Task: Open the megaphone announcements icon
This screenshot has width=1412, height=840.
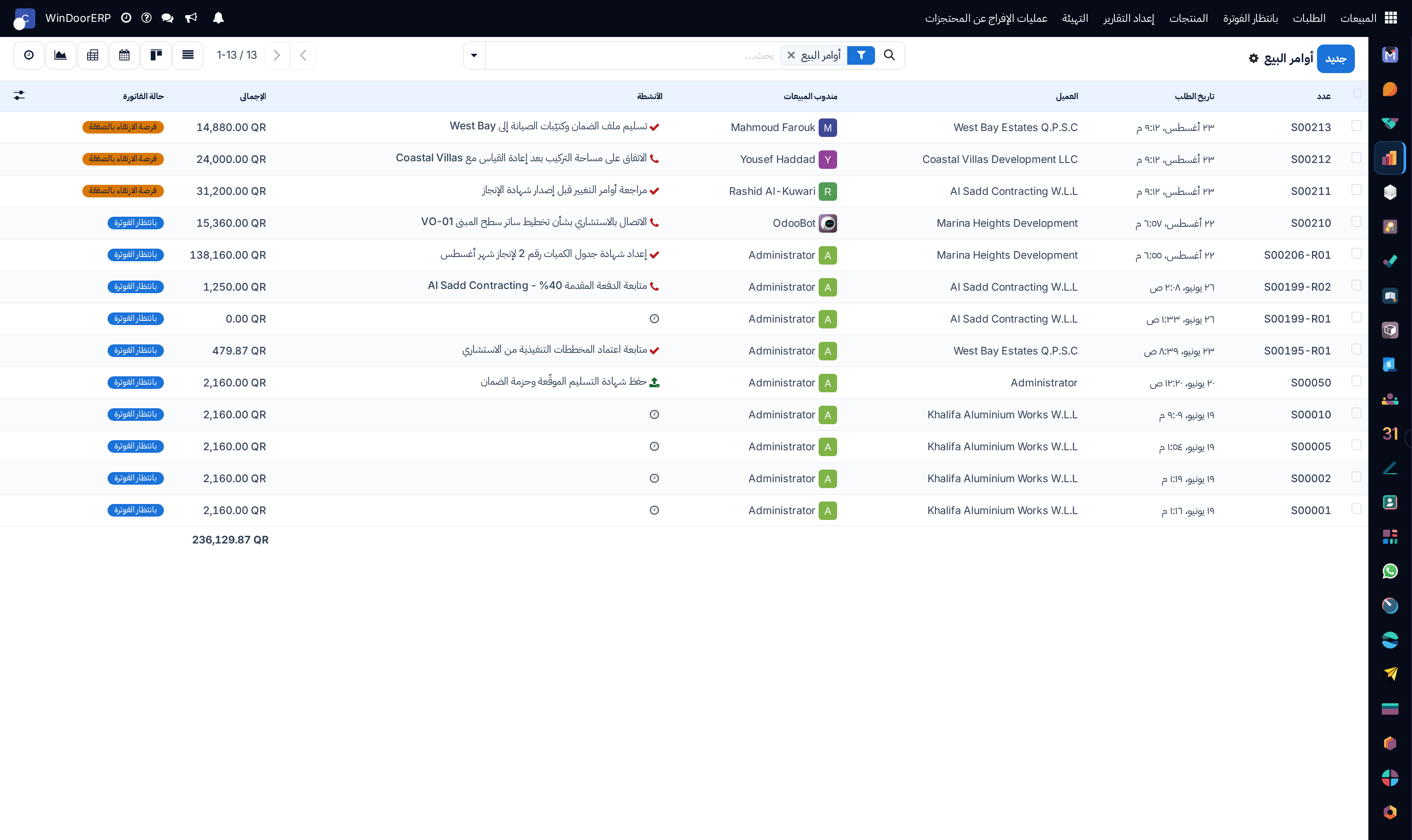Action: pos(191,18)
